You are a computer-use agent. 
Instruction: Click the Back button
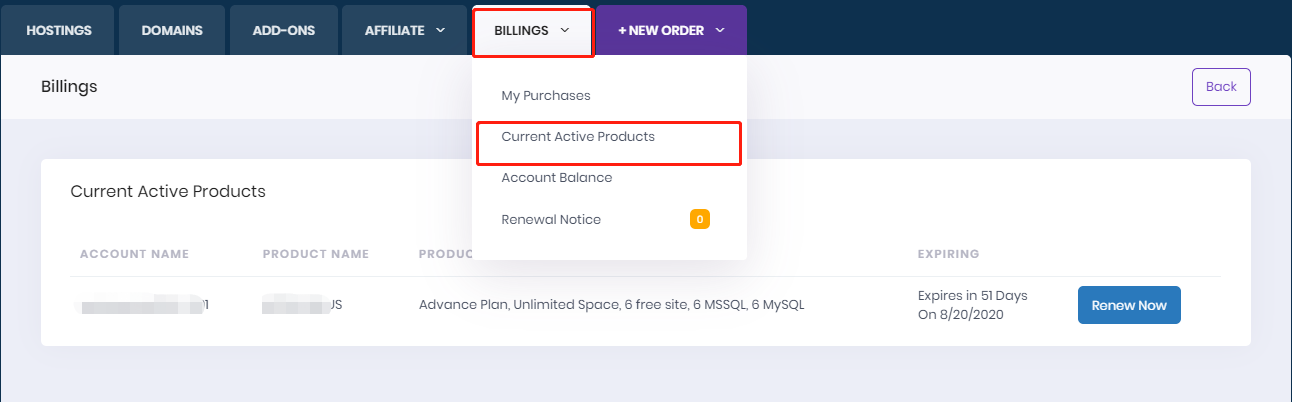click(1221, 87)
